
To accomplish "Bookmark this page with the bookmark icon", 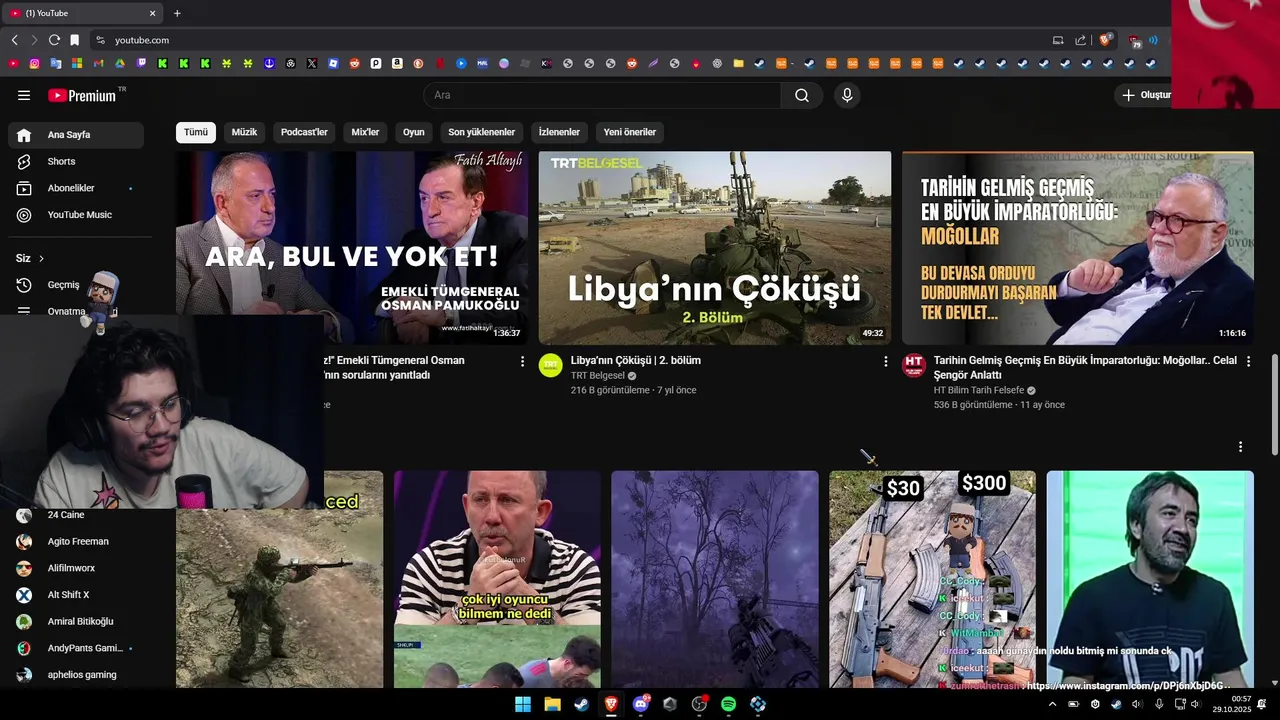I will click(x=74, y=40).
